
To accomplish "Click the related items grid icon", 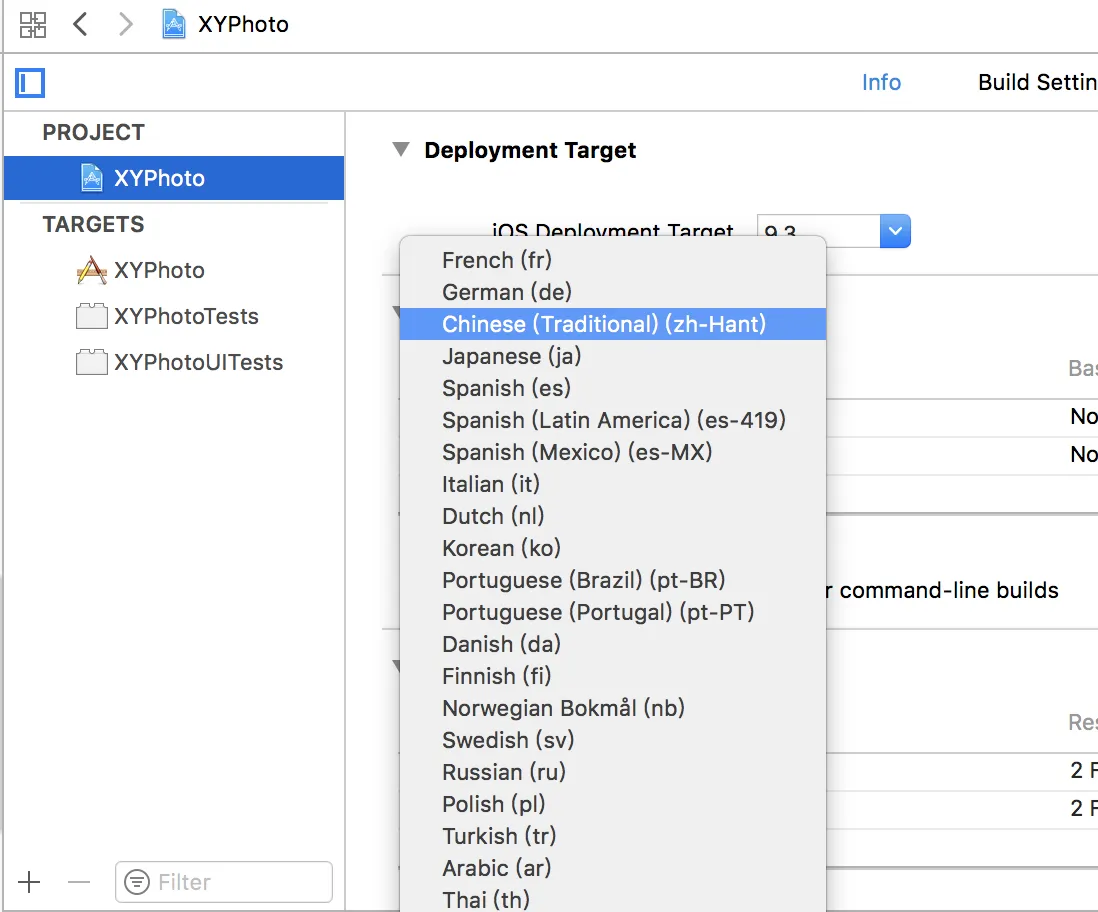I will pos(33,24).
